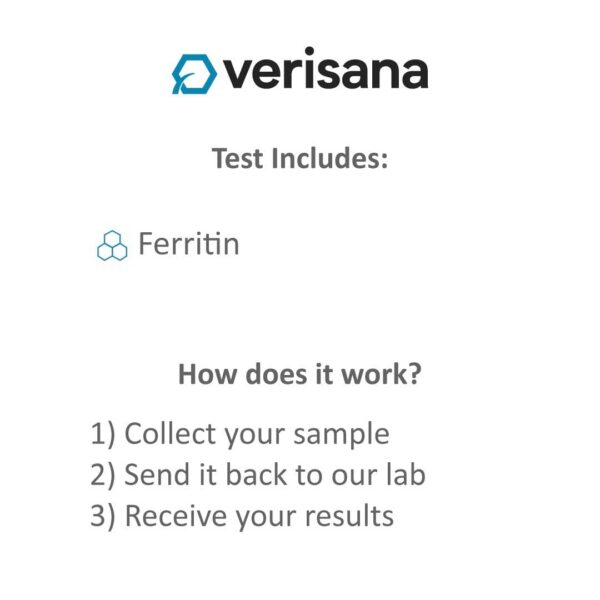Click the molecule icon beside Ferritin
The width and height of the screenshot is (600, 600).
point(112,245)
